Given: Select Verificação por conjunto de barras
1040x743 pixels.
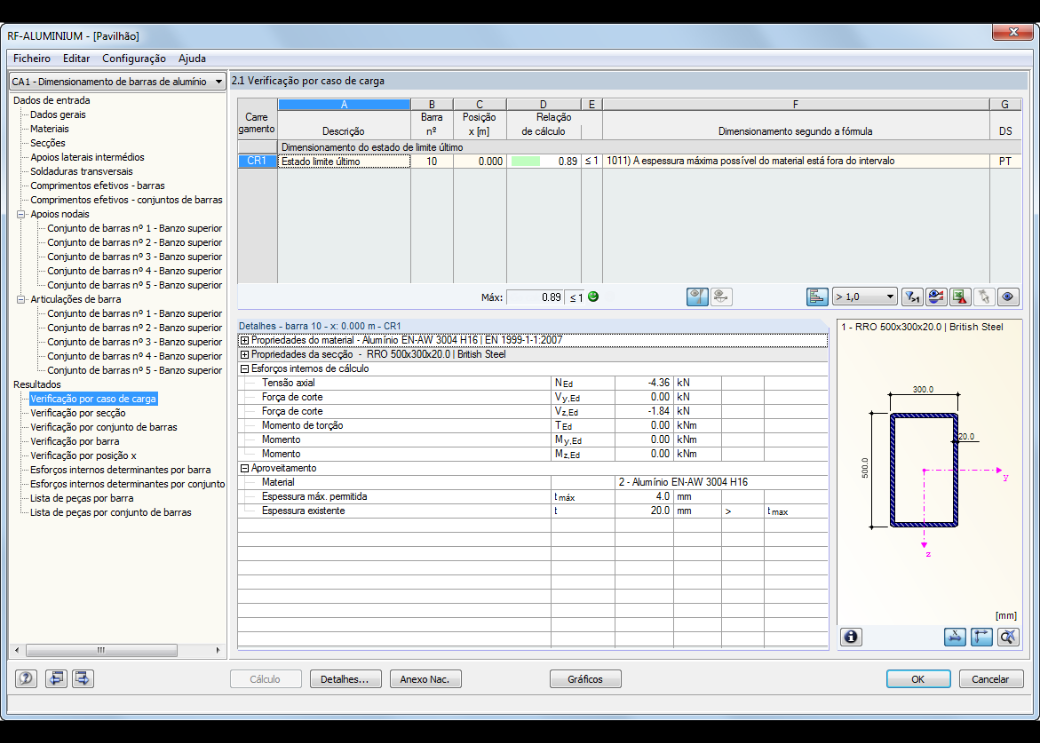Looking at the screenshot, I should click(x=103, y=427).
